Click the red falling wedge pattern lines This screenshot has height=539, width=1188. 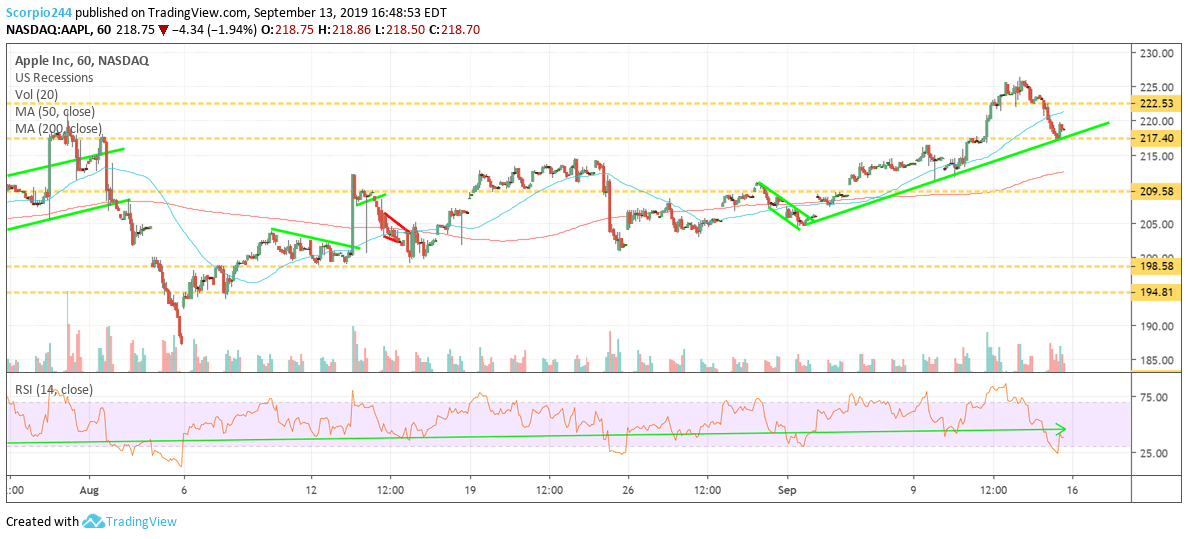(x=395, y=229)
